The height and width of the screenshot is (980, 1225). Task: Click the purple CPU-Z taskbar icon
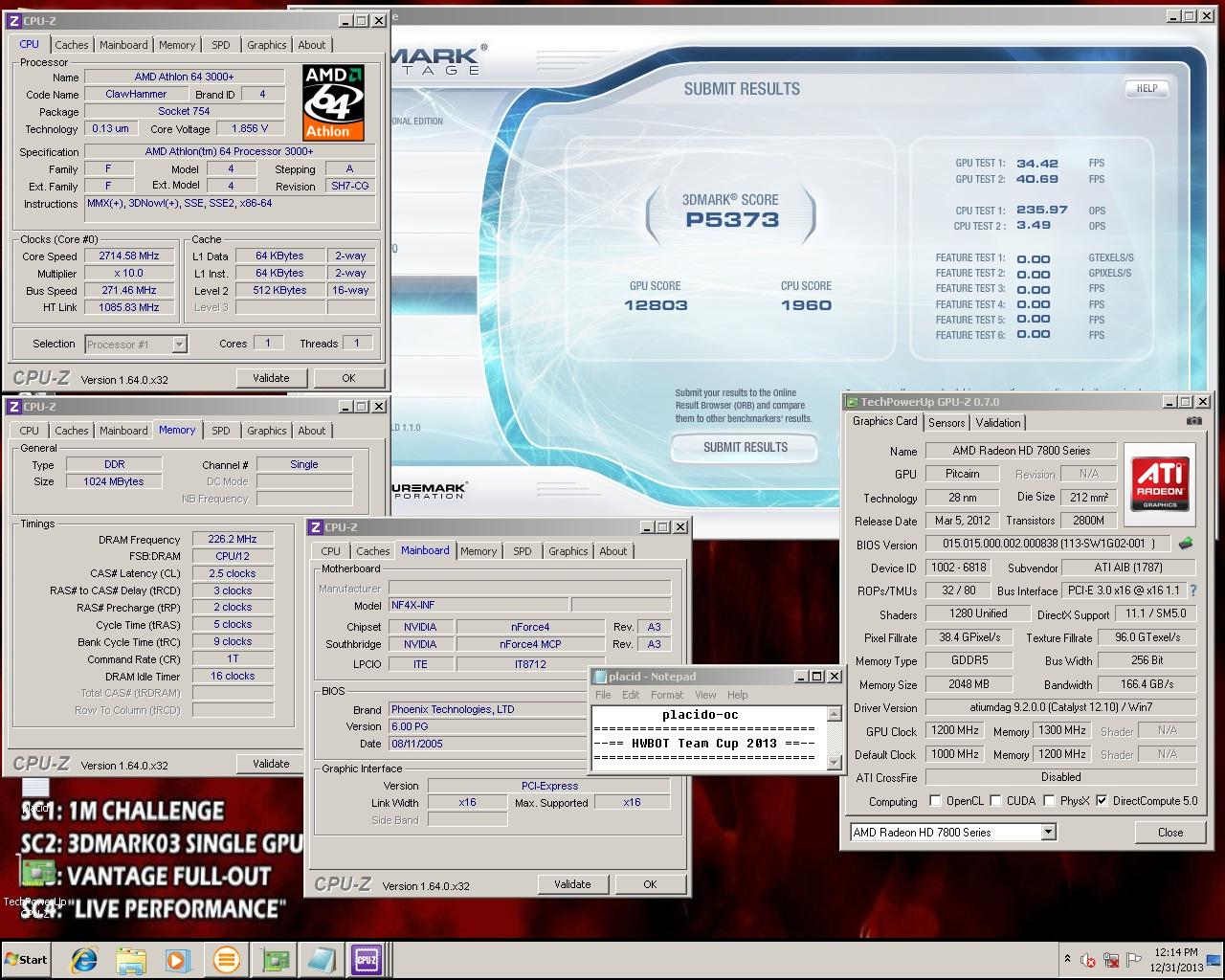[x=367, y=959]
